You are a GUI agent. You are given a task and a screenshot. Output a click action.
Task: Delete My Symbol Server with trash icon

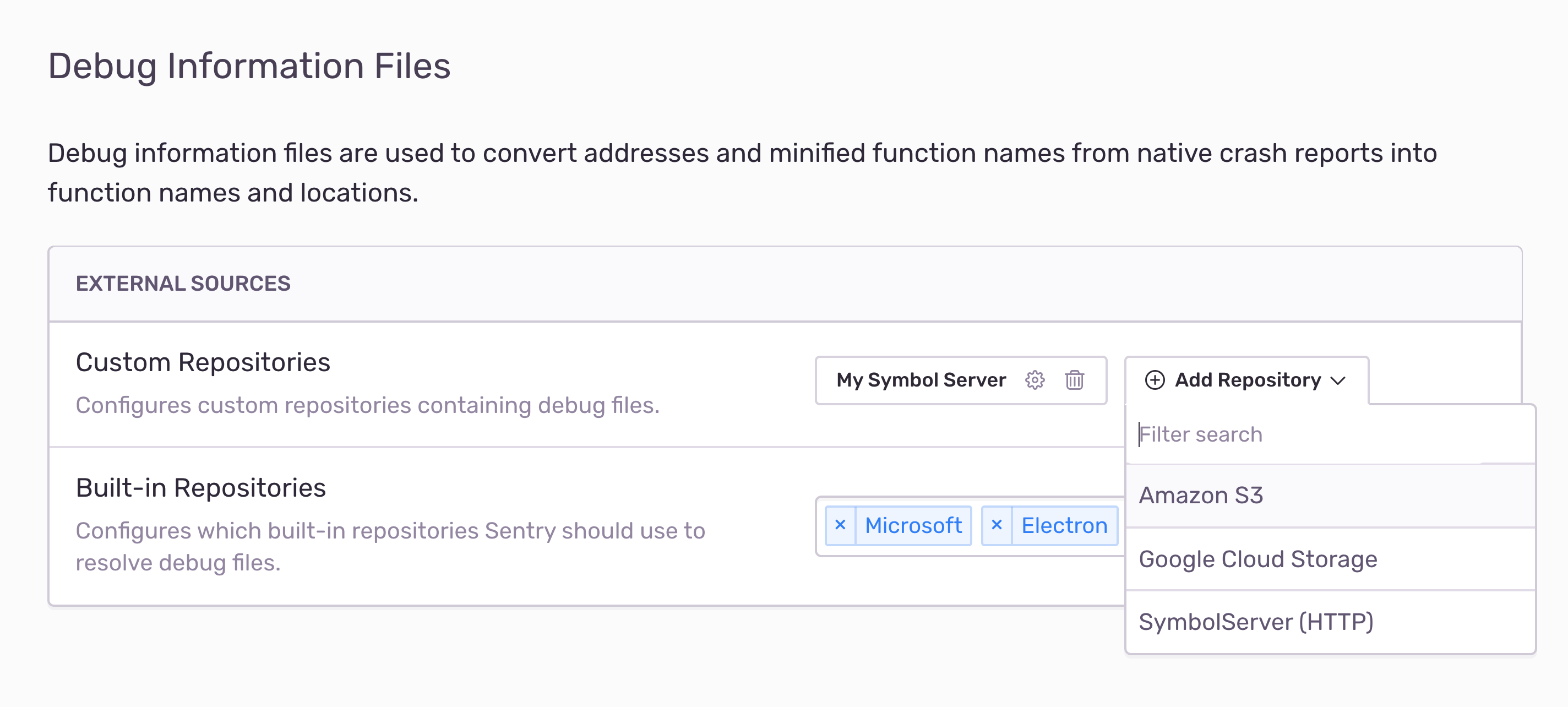(1074, 380)
